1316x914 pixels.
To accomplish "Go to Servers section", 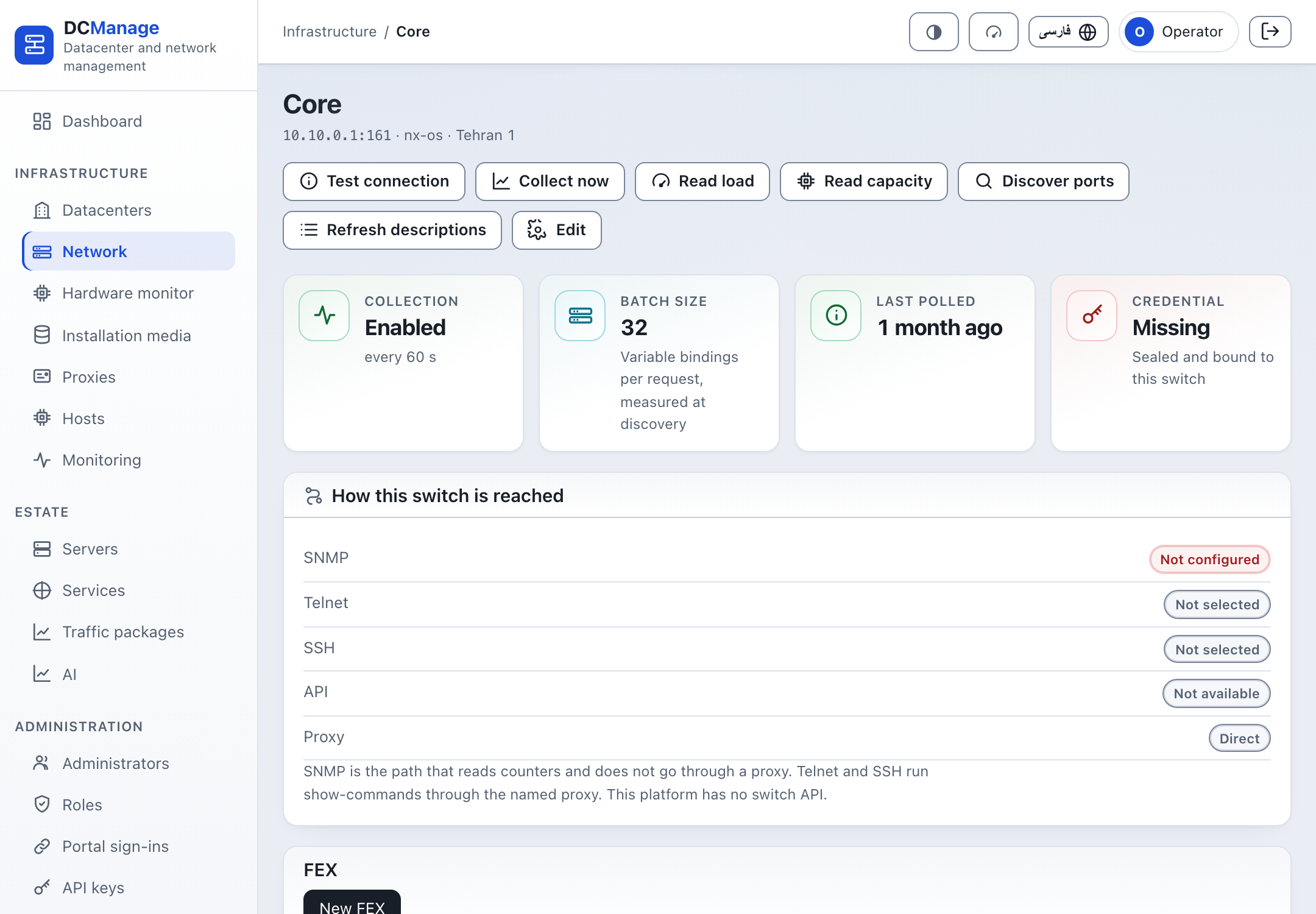I will (x=128, y=549).
